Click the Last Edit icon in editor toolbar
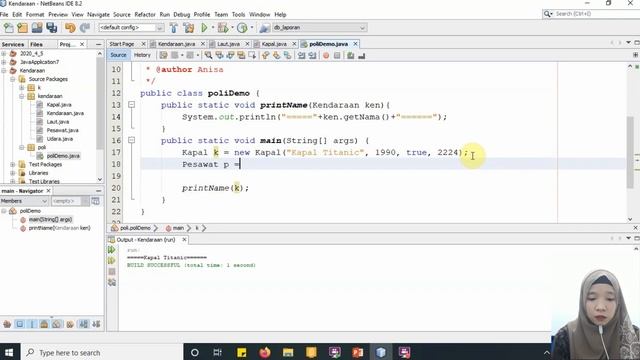This screenshot has width=640, height=360. [164, 55]
